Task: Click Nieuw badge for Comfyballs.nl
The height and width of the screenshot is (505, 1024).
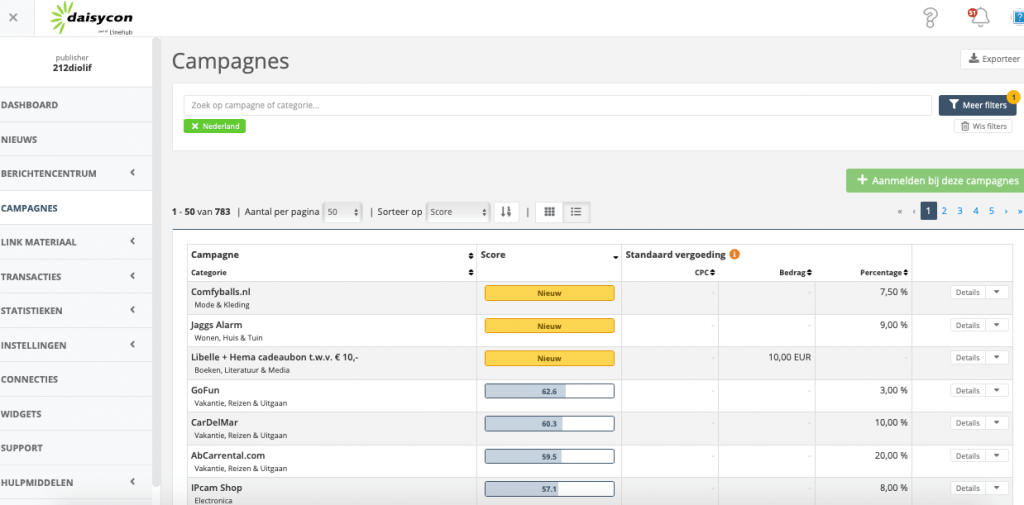Action: (x=549, y=293)
